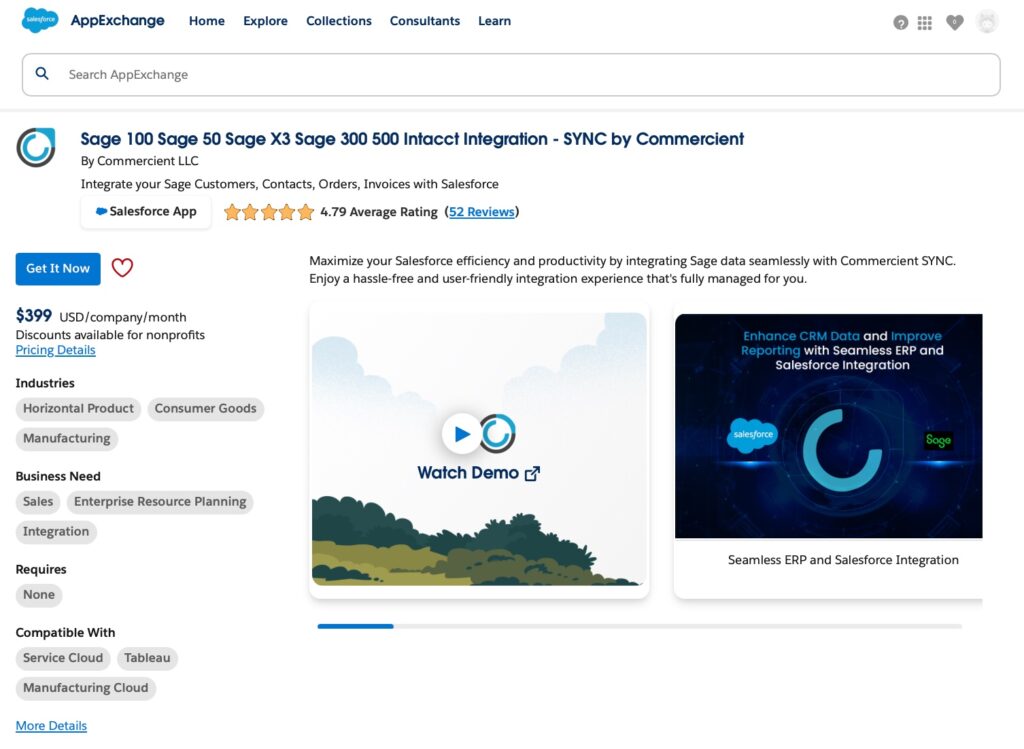Click the Discounts available for nonprofits text
This screenshot has height=749, width=1024.
pyautogui.click(x=110, y=335)
